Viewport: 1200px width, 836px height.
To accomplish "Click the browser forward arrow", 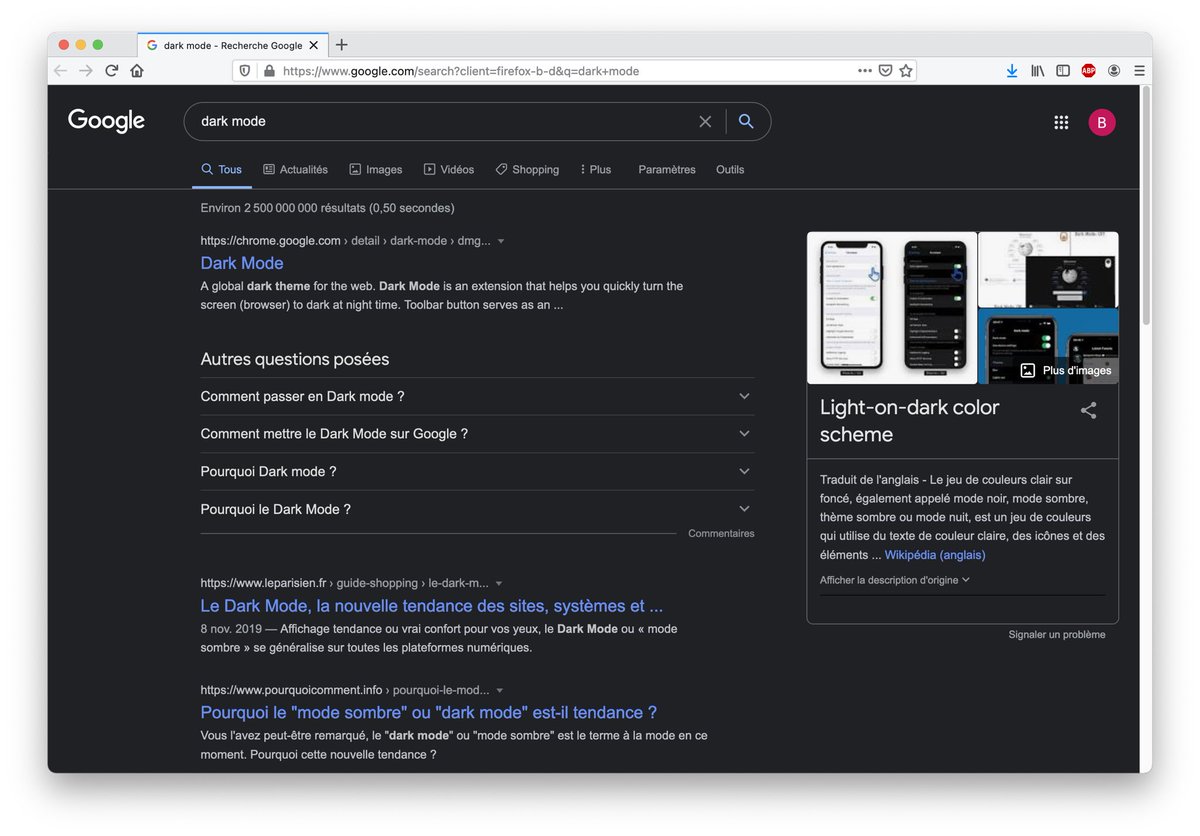I will click(86, 71).
